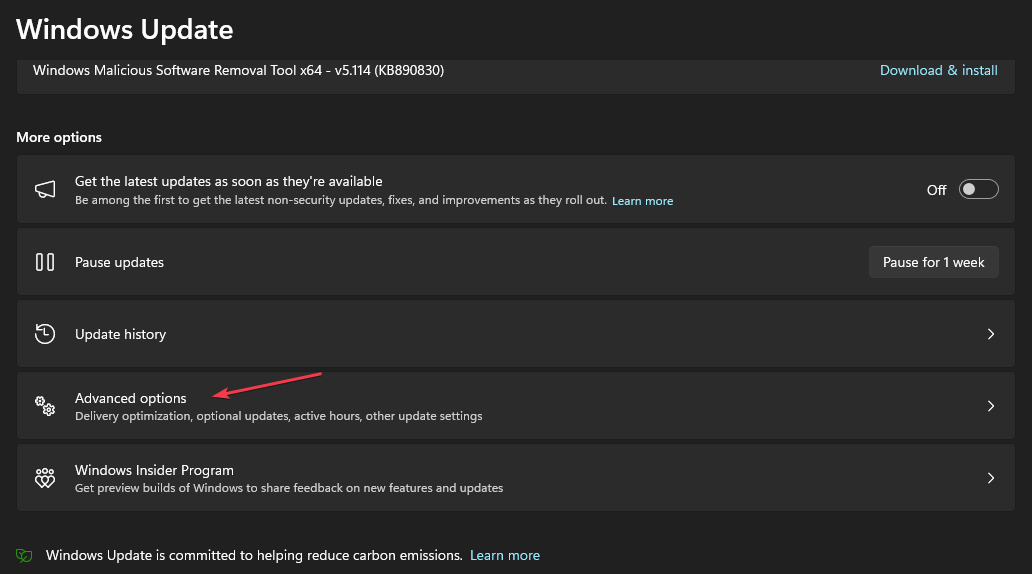Click the green leaf carbon emissions icon
1032x574 pixels.
tap(24, 555)
